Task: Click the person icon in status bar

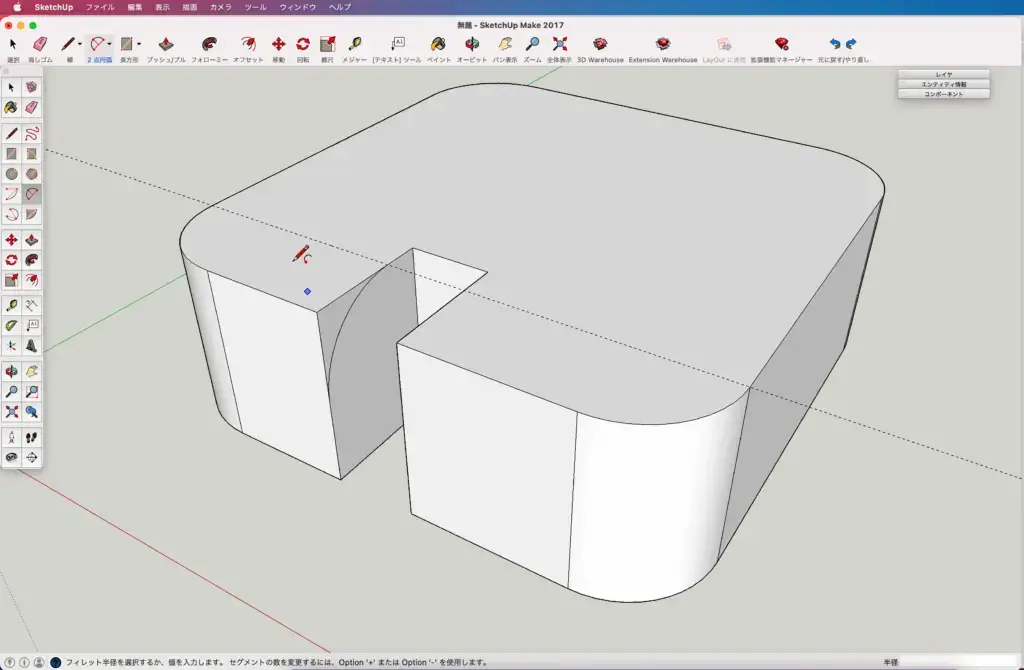Action: click(x=39, y=662)
